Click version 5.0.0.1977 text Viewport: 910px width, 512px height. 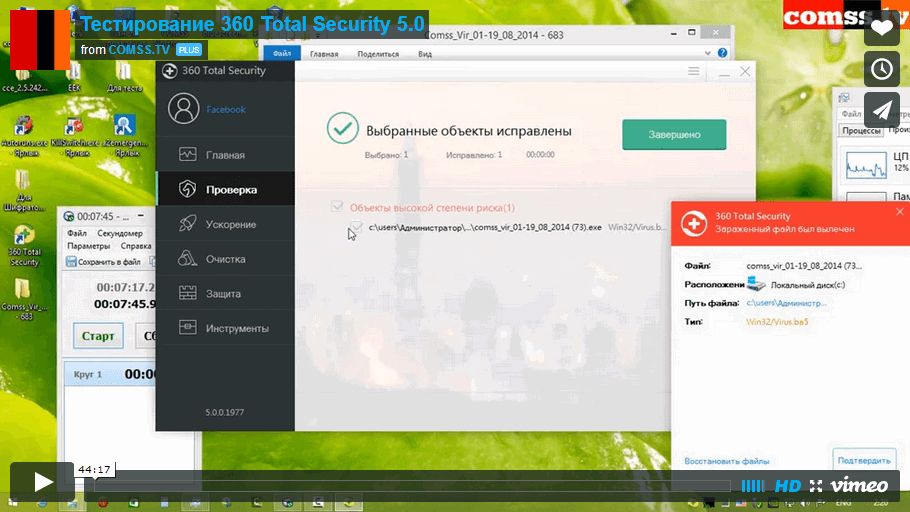(225, 412)
